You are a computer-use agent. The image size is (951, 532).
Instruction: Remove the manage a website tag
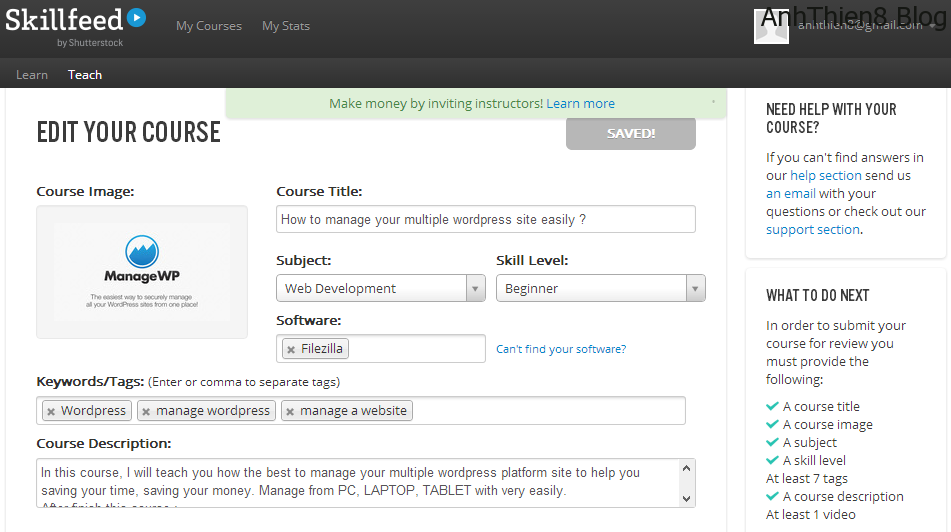click(290, 411)
